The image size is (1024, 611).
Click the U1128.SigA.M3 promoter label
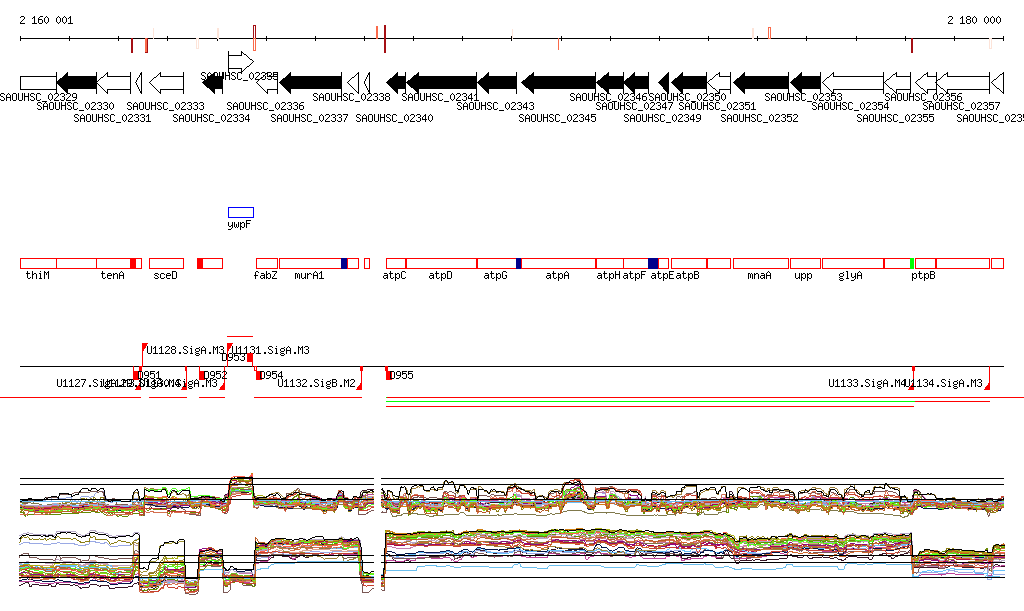point(185,350)
